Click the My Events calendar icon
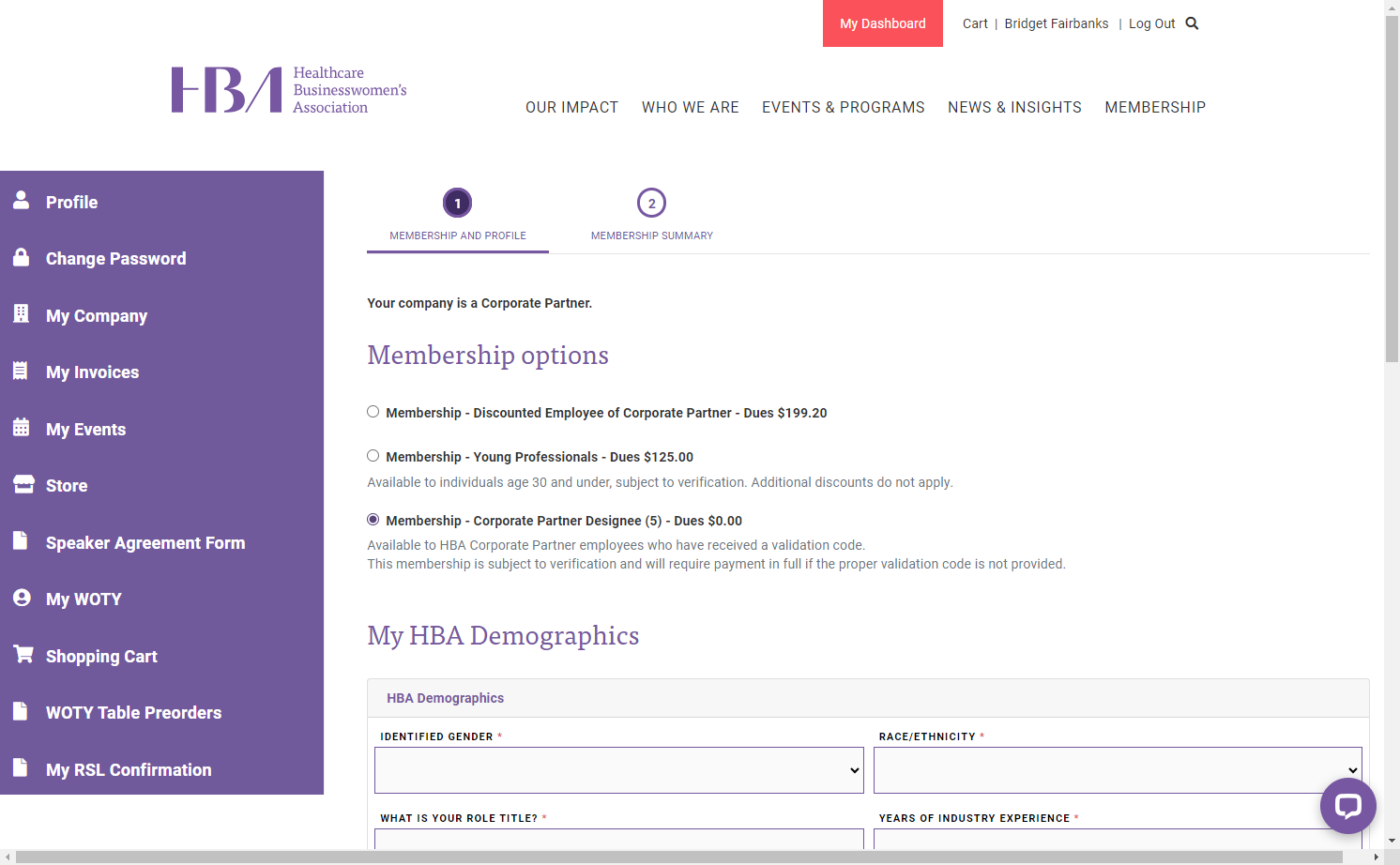This screenshot has width=1400, height=865. (x=21, y=427)
